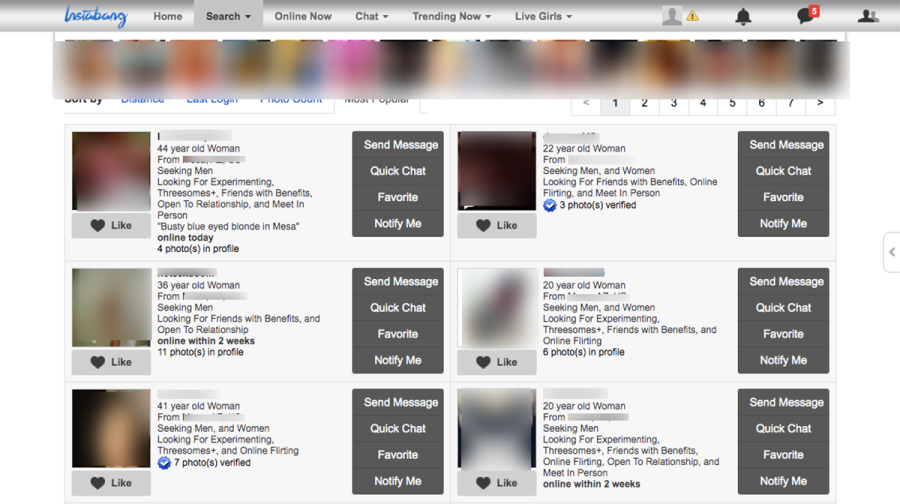Go to results page 2
This screenshot has height=504, width=900.
click(x=645, y=103)
